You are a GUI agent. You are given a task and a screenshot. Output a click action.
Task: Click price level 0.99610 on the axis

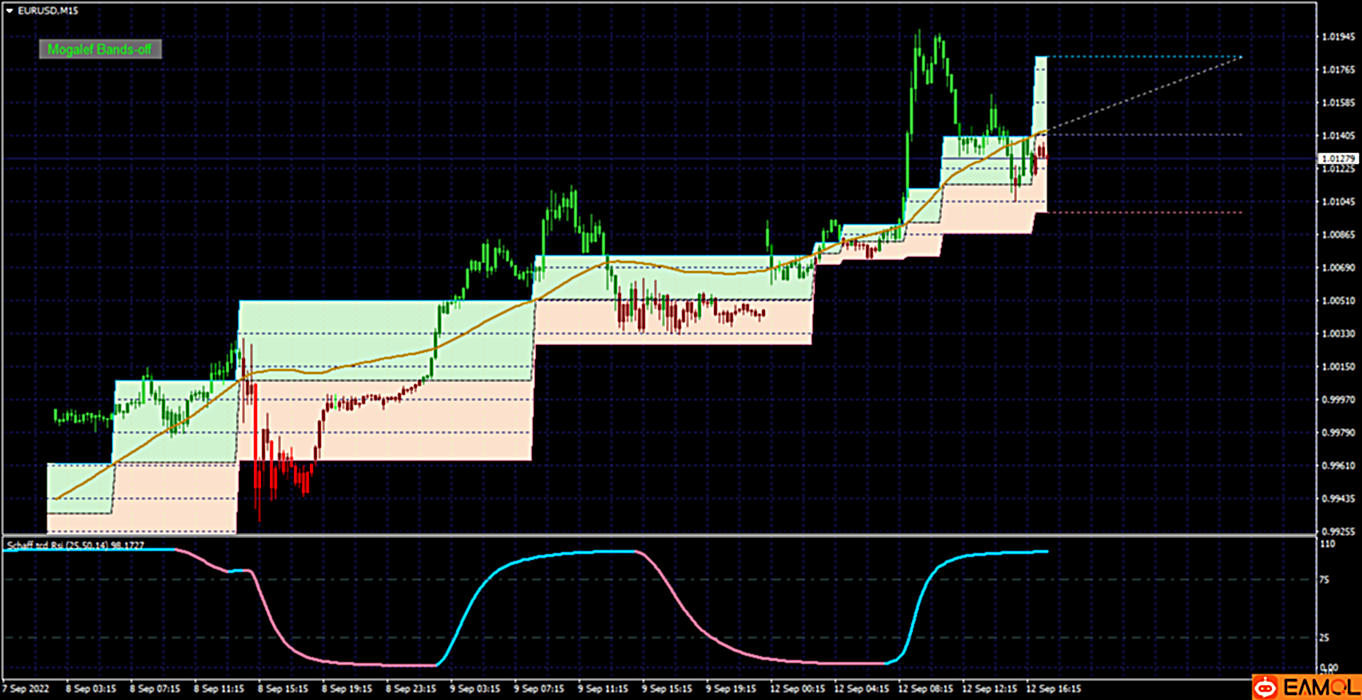(x=1337, y=465)
